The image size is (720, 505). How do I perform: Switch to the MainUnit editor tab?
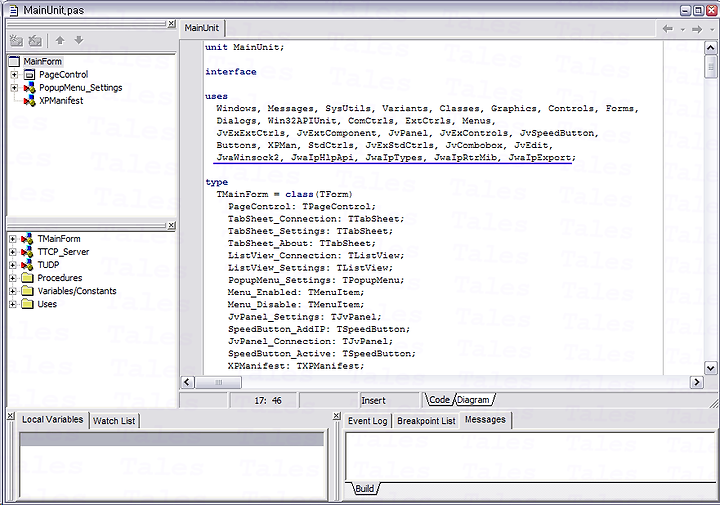click(202, 28)
